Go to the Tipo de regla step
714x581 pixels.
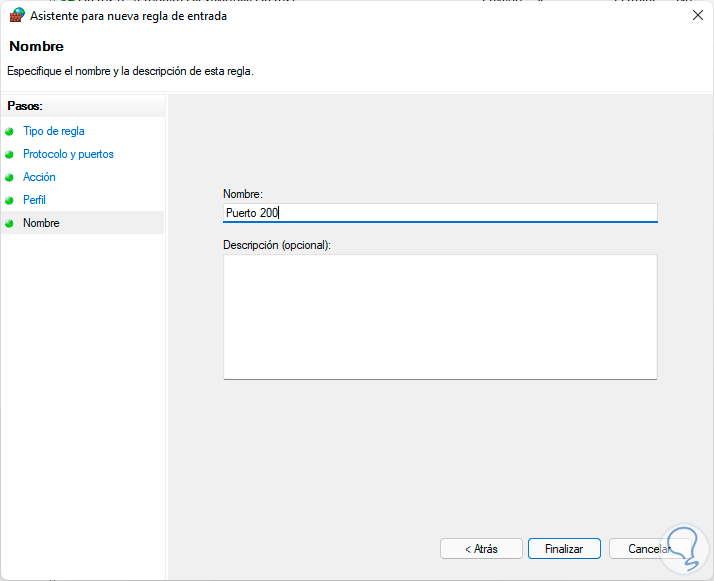click(x=54, y=131)
